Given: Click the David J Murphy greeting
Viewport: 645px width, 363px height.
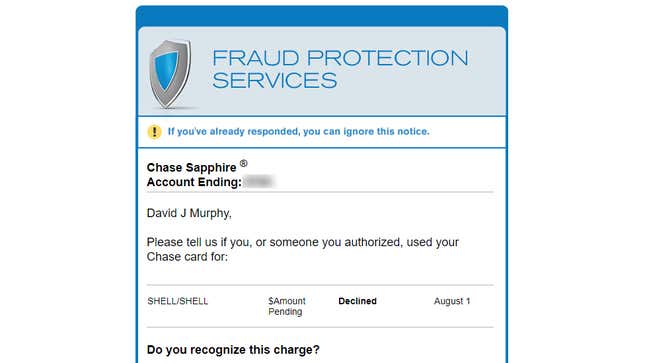Looking at the screenshot, I should click(x=189, y=213).
